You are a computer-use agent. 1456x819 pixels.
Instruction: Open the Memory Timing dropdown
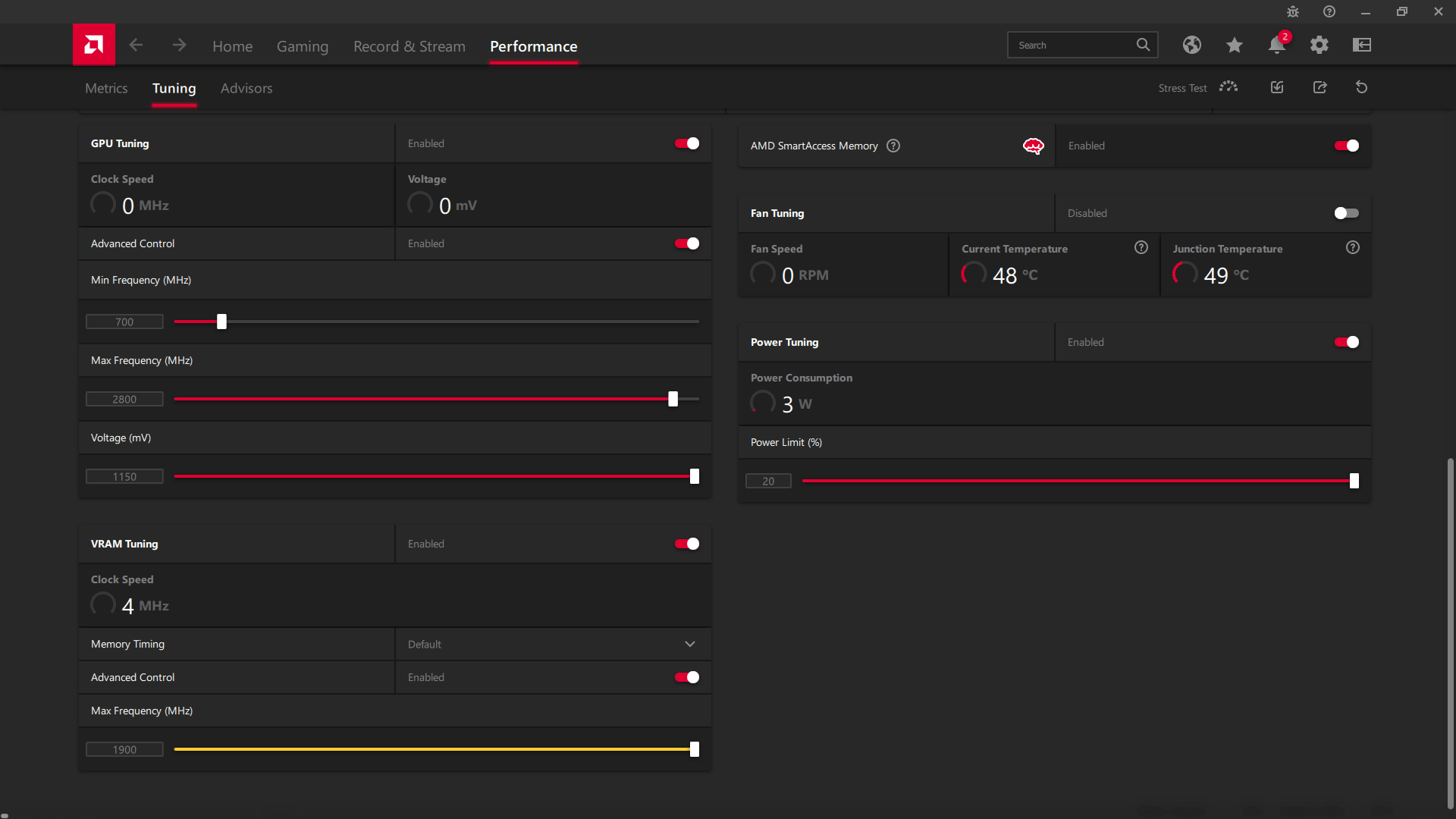(553, 644)
